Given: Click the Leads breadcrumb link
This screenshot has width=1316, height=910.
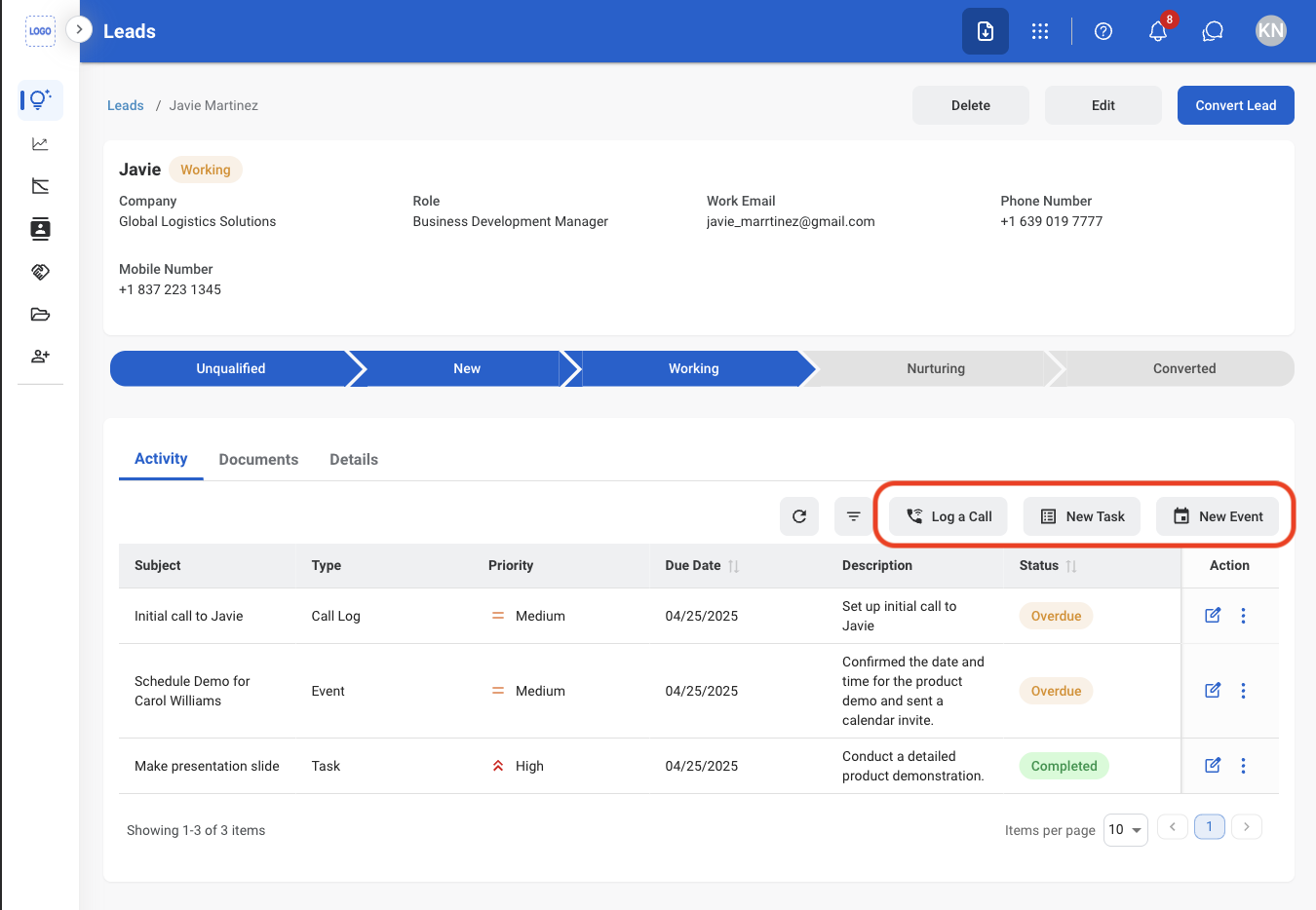Looking at the screenshot, I should [x=125, y=105].
